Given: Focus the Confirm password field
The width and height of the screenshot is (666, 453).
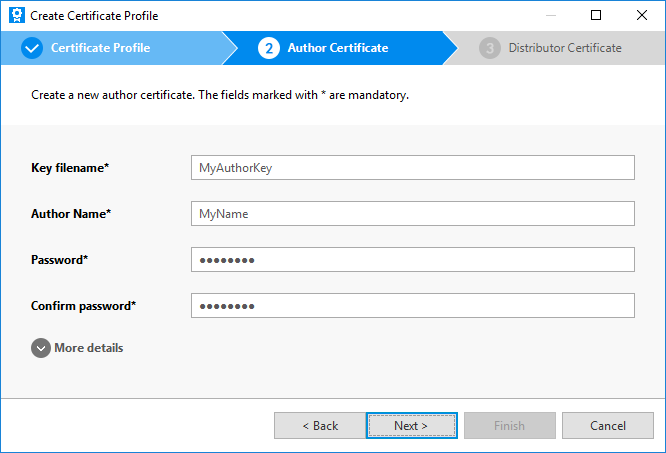Looking at the screenshot, I should pos(412,306).
